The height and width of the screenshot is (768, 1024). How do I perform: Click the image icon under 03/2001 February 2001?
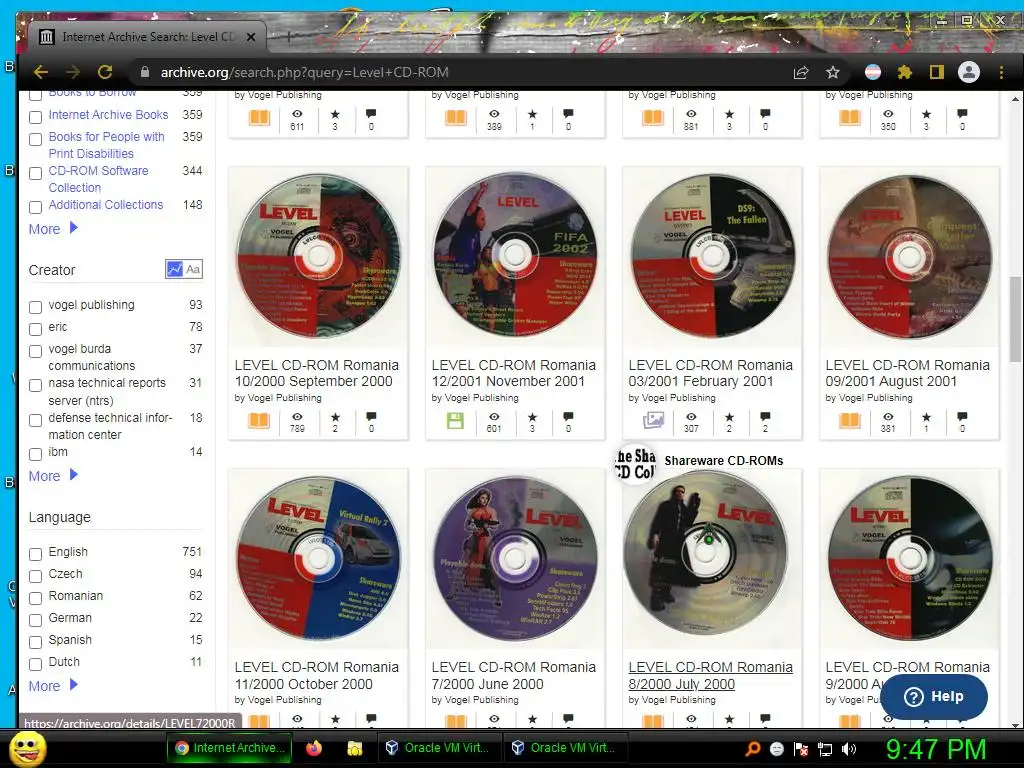[x=653, y=420]
